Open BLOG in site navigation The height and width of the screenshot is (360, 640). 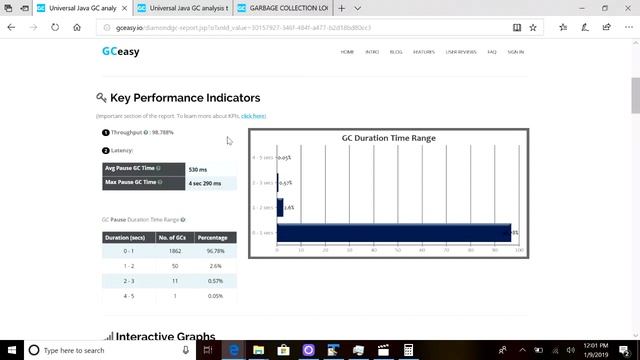point(396,52)
